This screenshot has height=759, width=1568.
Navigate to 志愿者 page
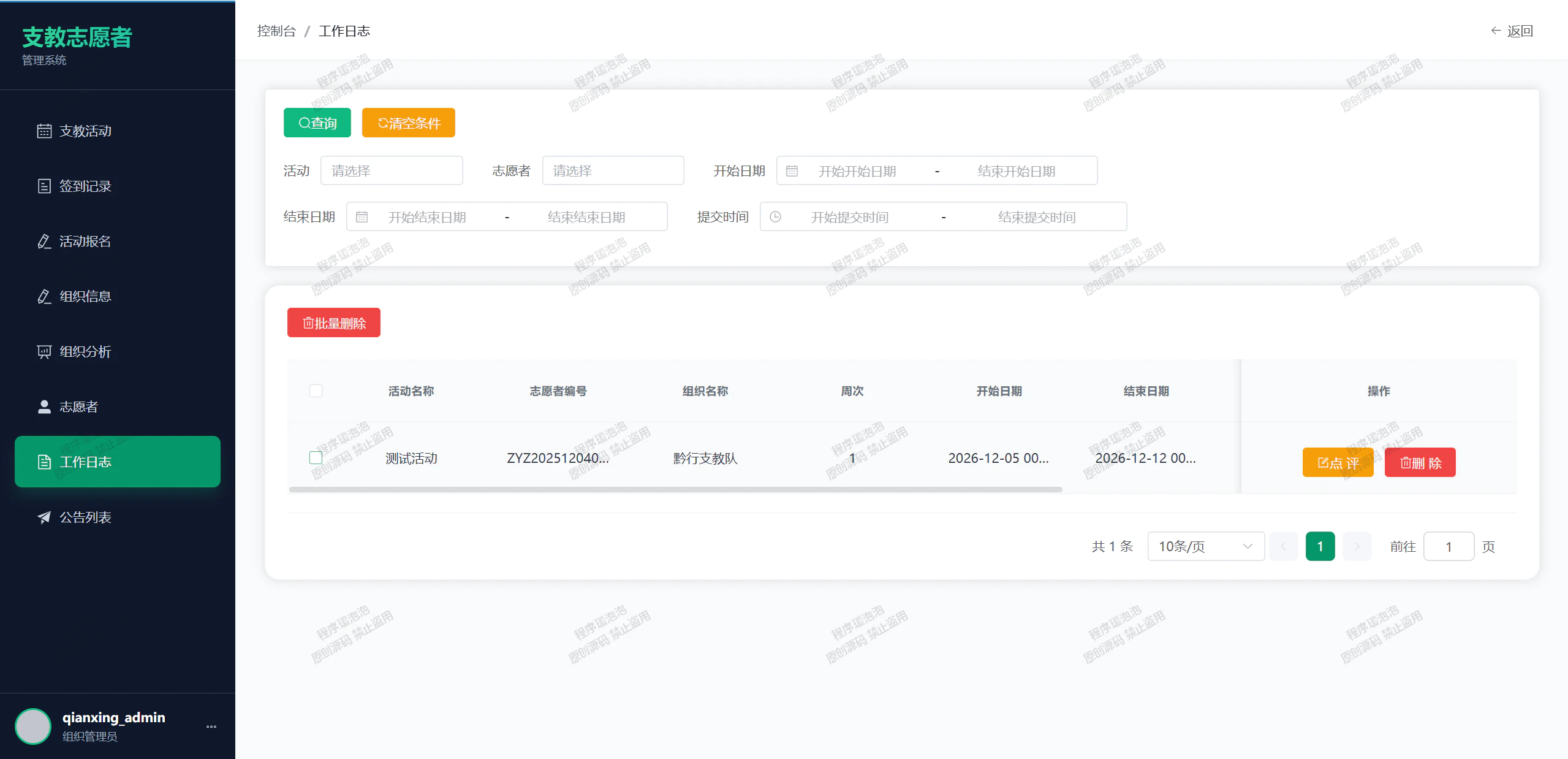(118, 407)
